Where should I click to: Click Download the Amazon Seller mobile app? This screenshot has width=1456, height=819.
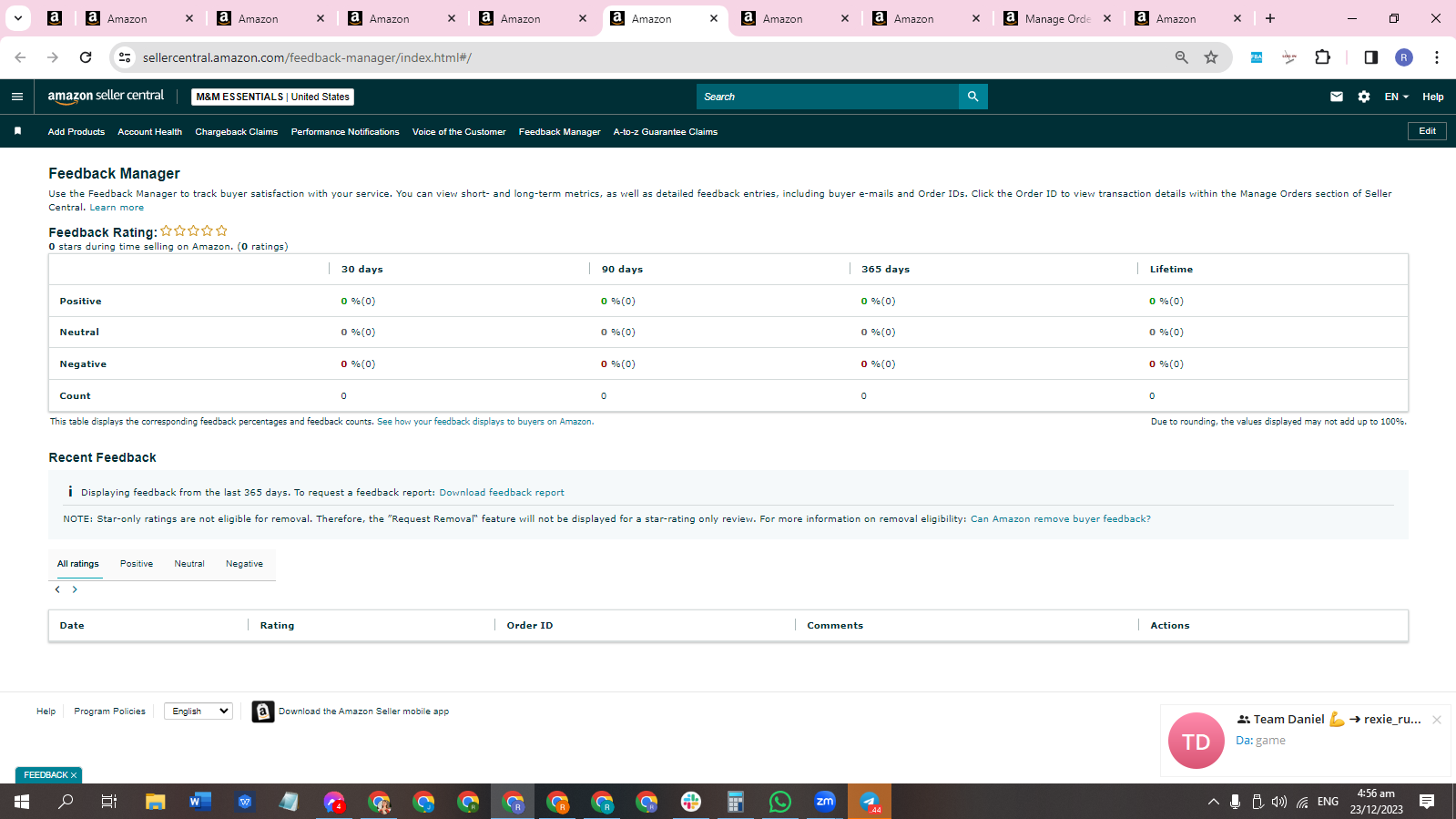363,712
